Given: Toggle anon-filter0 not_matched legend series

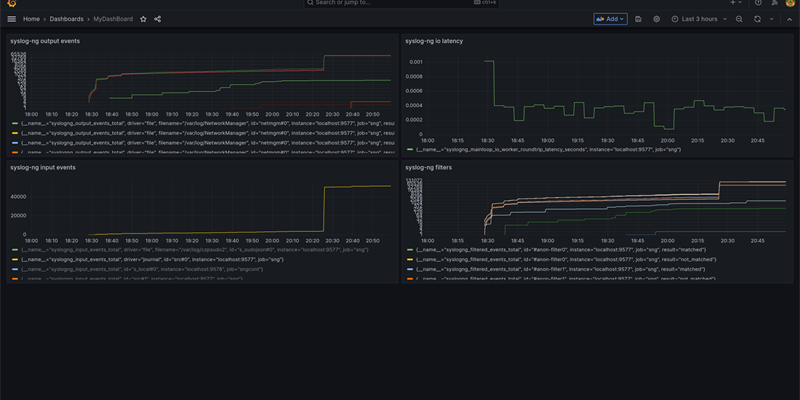Looking at the screenshot, I should click(x=566, y=260).
